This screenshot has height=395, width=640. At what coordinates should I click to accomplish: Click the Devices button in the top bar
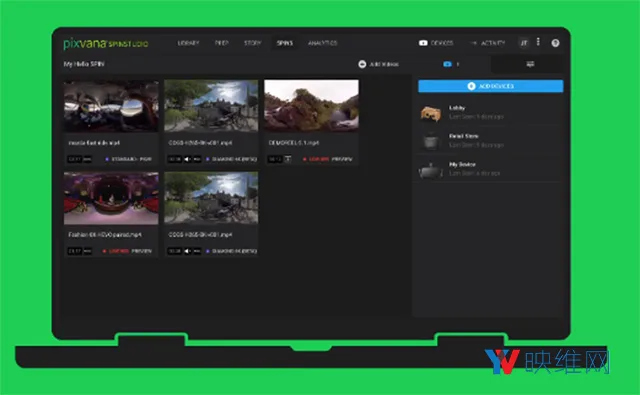coord(436,43)
